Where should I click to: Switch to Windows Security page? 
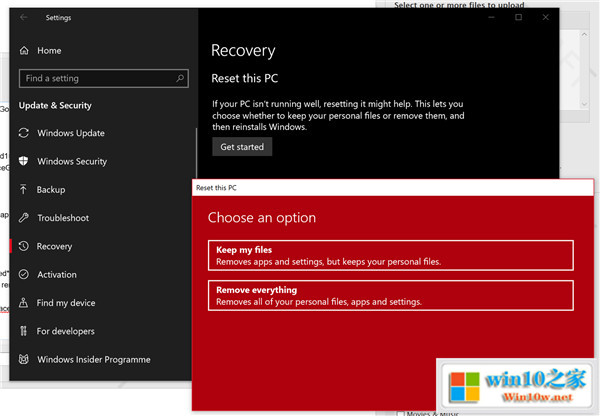coord(72,161)
